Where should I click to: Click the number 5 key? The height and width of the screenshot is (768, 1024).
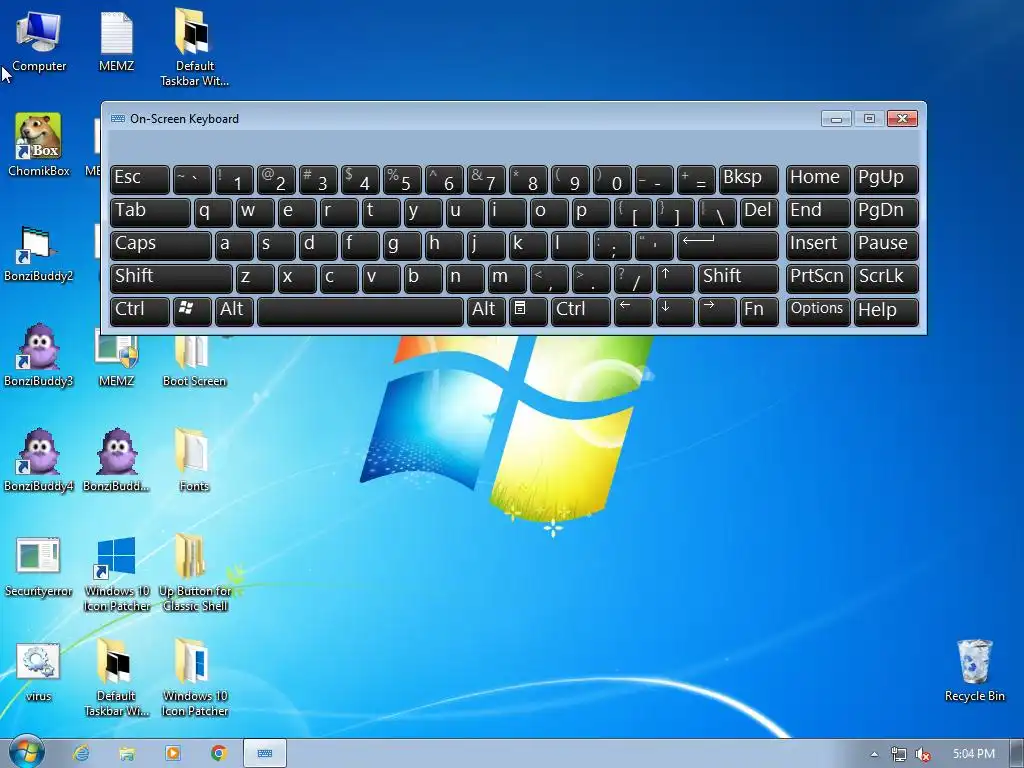click(x=402, y=180)
